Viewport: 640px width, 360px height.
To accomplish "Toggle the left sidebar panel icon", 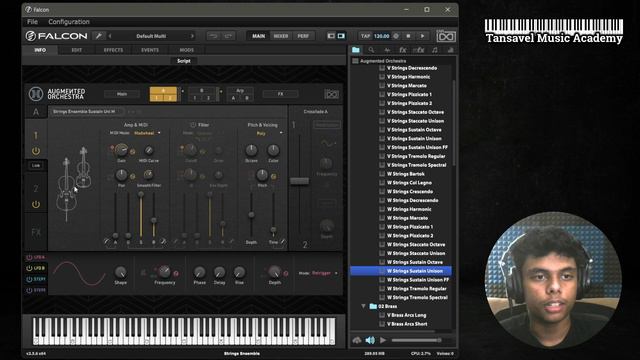I will tap(331, 36).
